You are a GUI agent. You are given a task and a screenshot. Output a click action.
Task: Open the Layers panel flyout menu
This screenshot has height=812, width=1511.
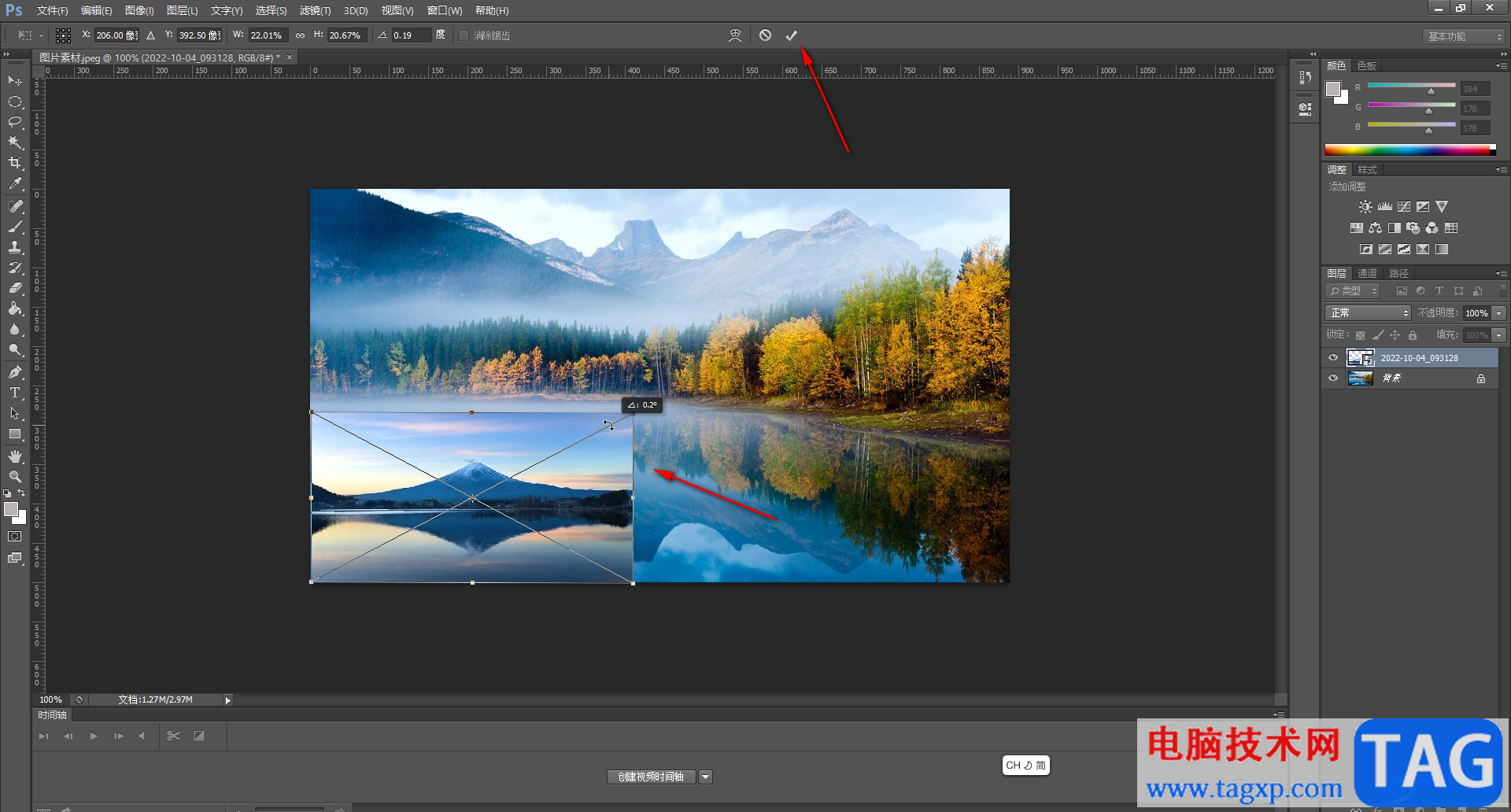click(x=1502, y=274)
